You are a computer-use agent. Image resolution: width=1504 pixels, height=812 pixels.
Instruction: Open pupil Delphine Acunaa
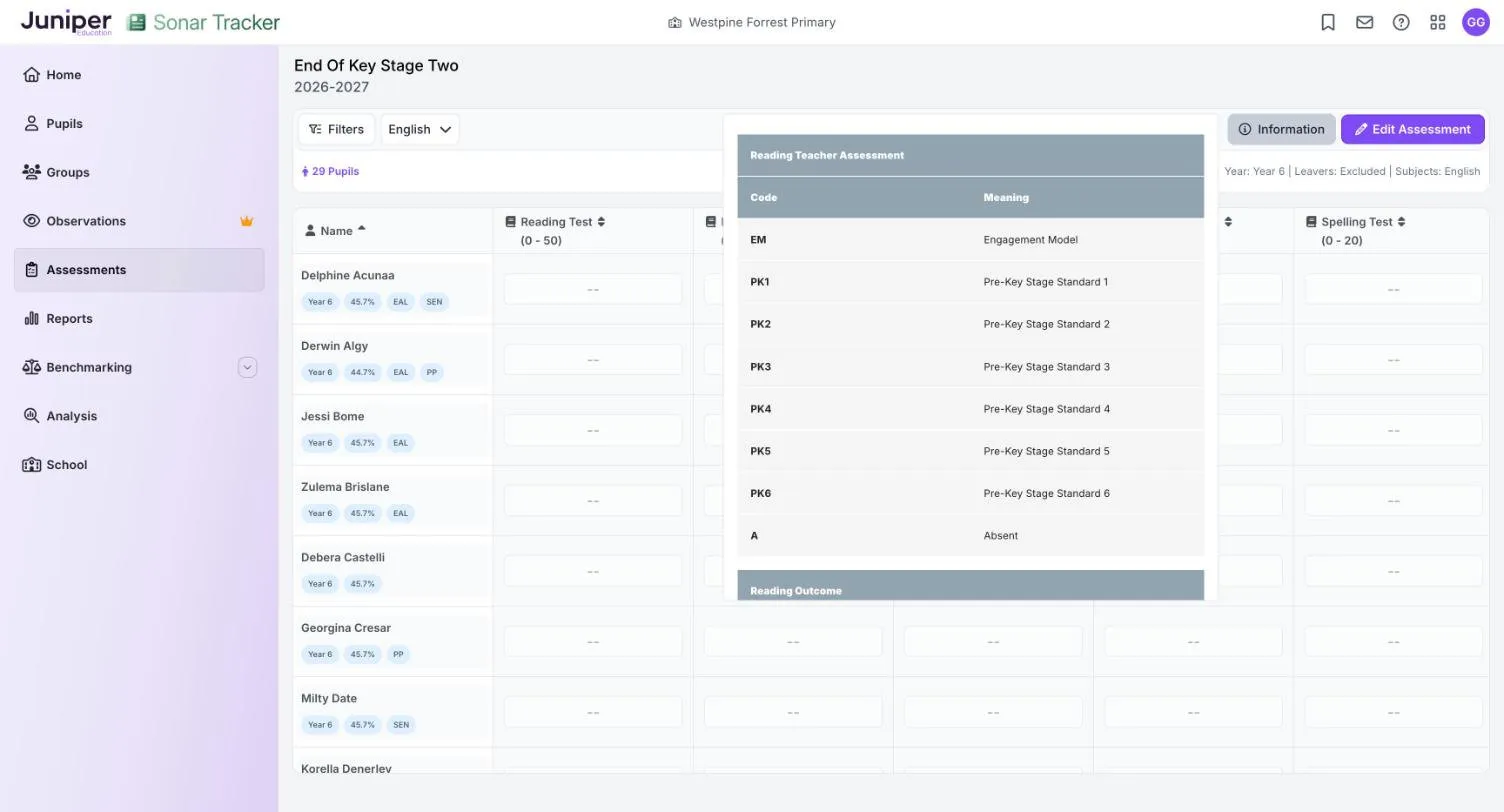point(348,275)
